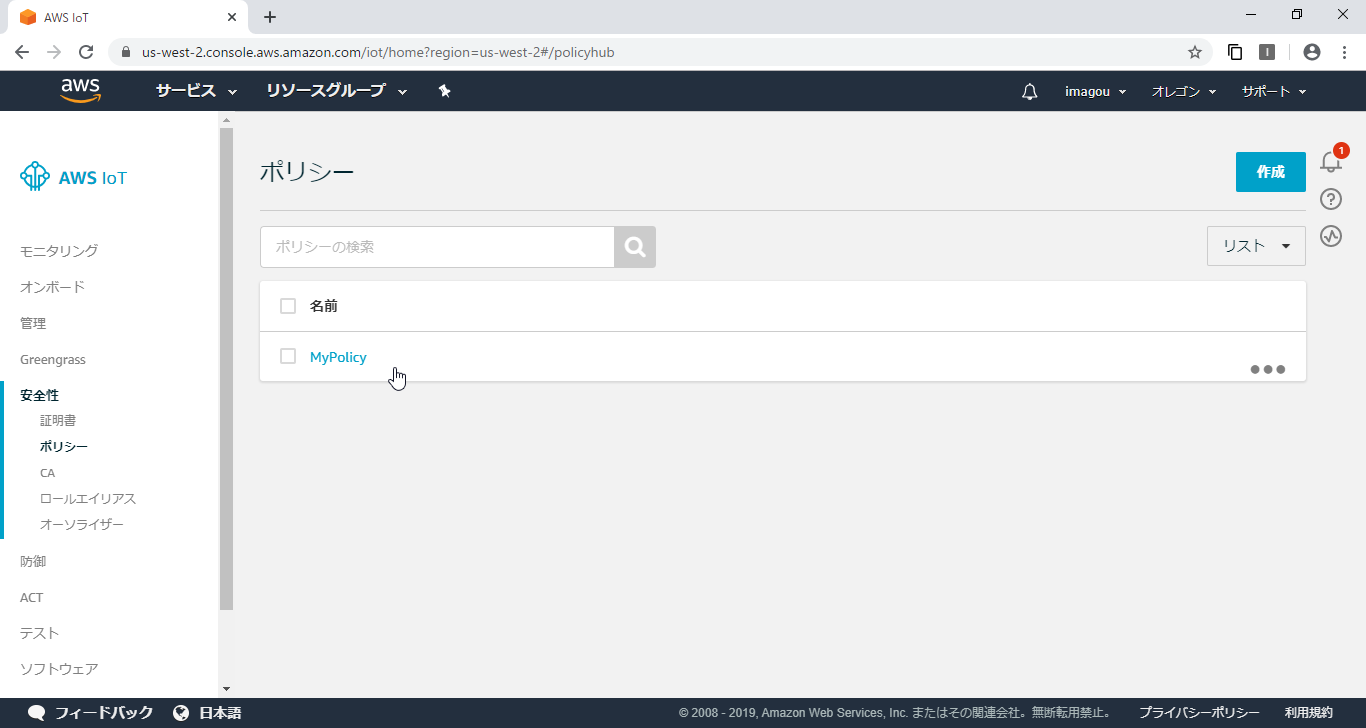1366x728 pixels.
Task: Check the select-all checkbox next to 名前
Action: point(288,305)
